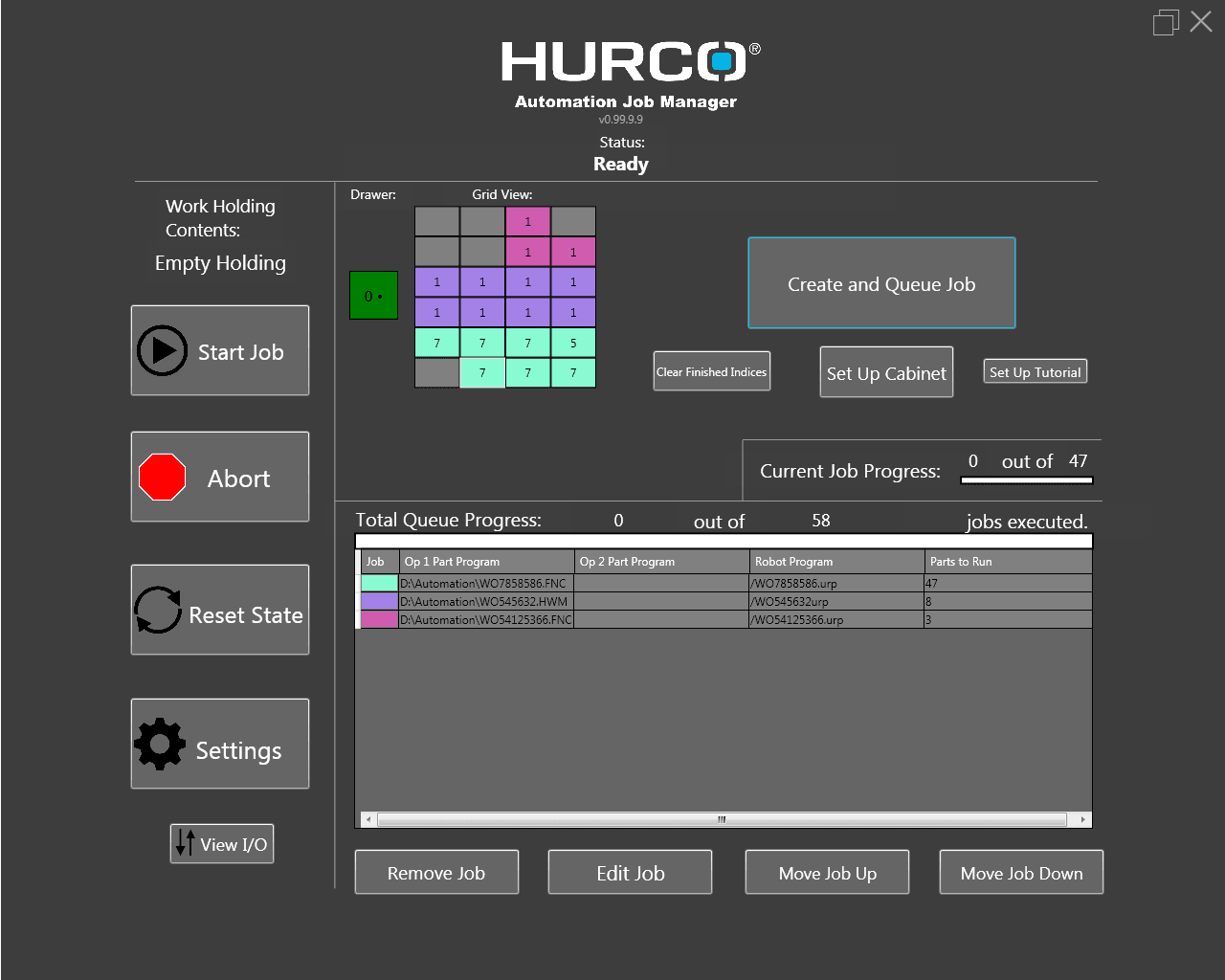This screenshot has width=1225, height=980.
Task: Click the job list scrollbar left arrow
Action: [368, 819]
